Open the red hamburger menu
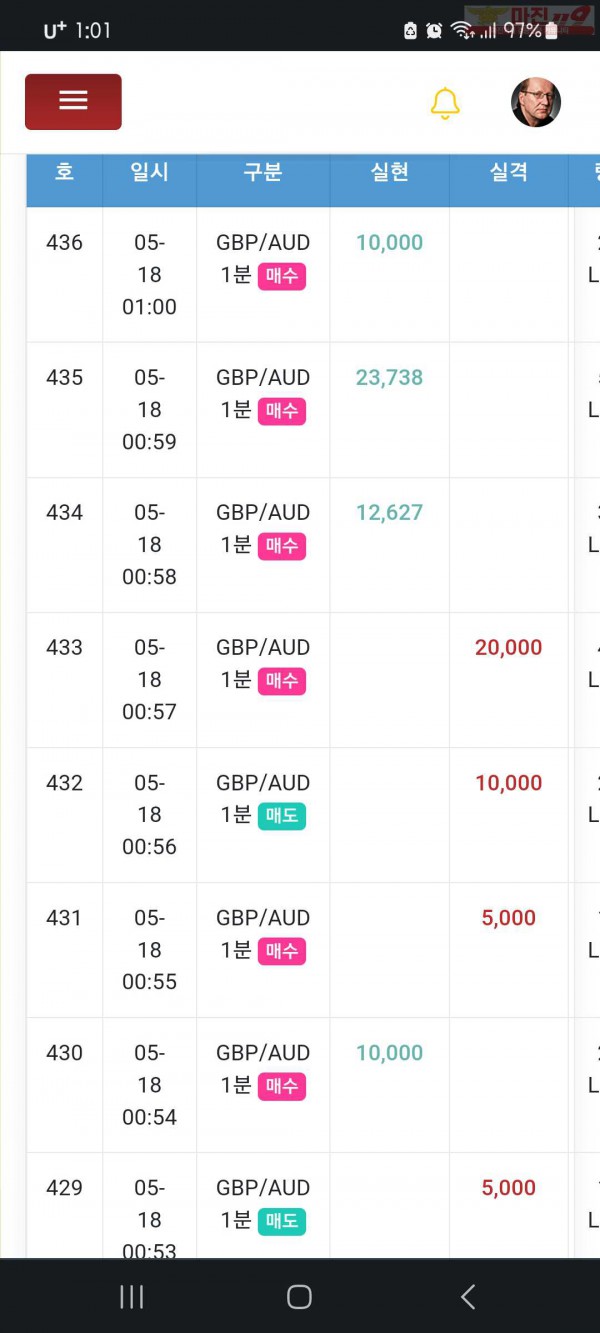The height and width of the screenshot is (1333, 600). (73, 101)
